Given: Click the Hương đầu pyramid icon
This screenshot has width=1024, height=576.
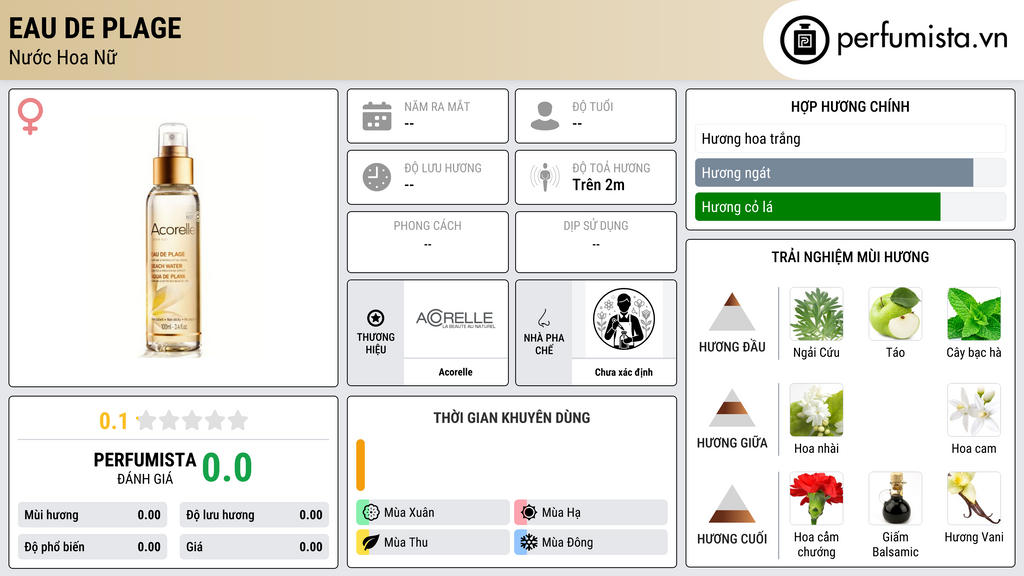Looking at the screenshot, I should (x=732, y=312).
